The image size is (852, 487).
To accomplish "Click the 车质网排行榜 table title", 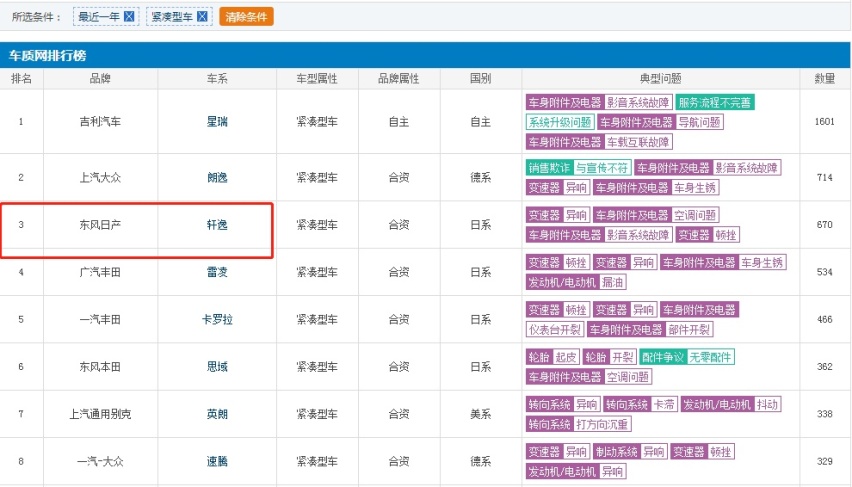I will click(47, 55).
